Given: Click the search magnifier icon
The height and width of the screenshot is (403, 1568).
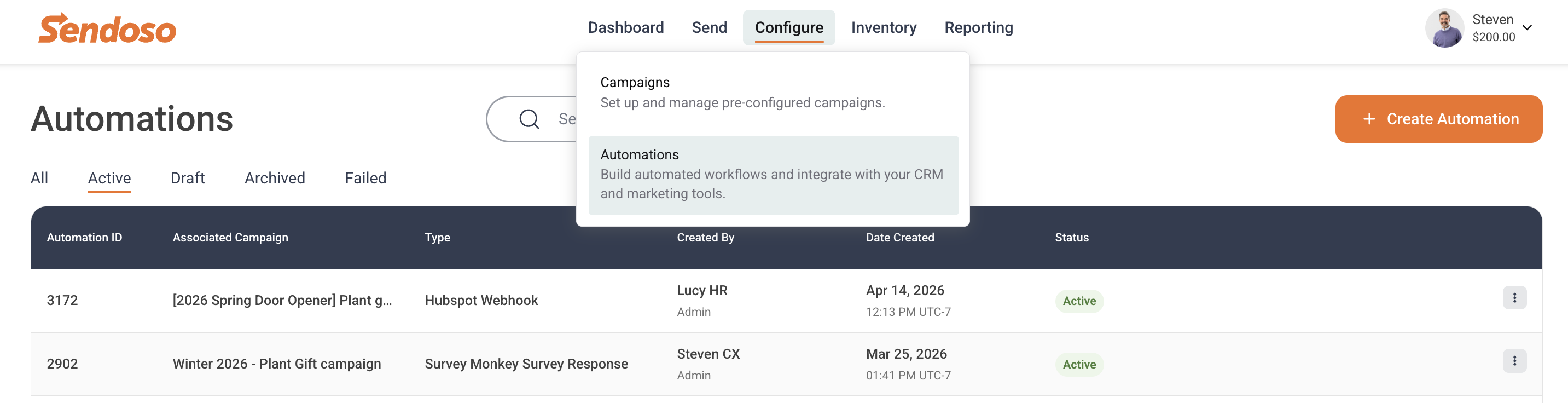Looking at the screenshot, I should coord(529,119).
